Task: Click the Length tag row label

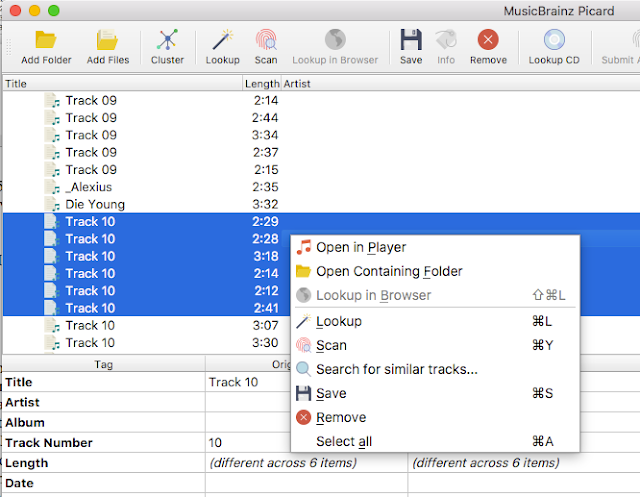Action: pyautogui.click(x=27, y=463)
